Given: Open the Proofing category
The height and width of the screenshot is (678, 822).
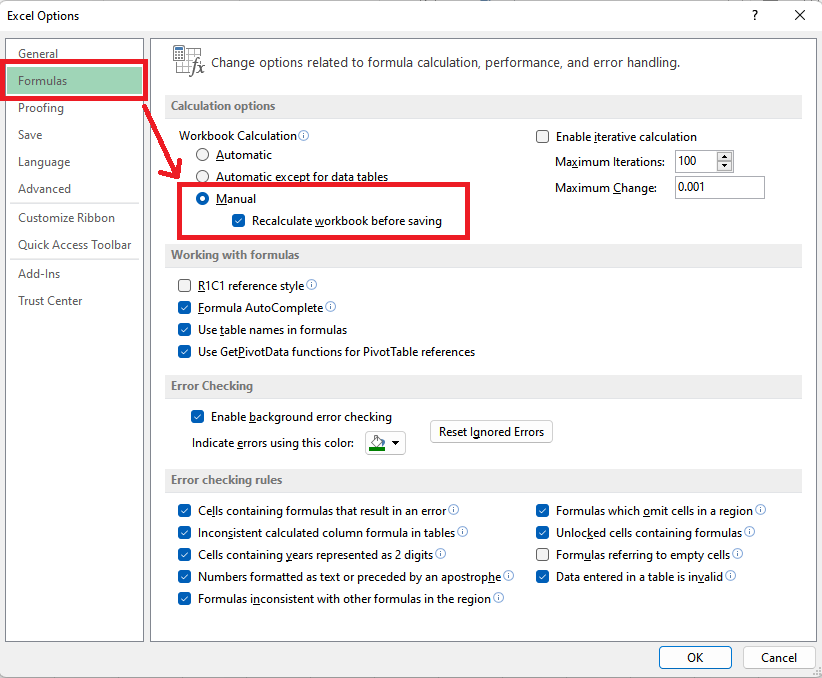Looking at the screenshot, I should coord(41,108).
